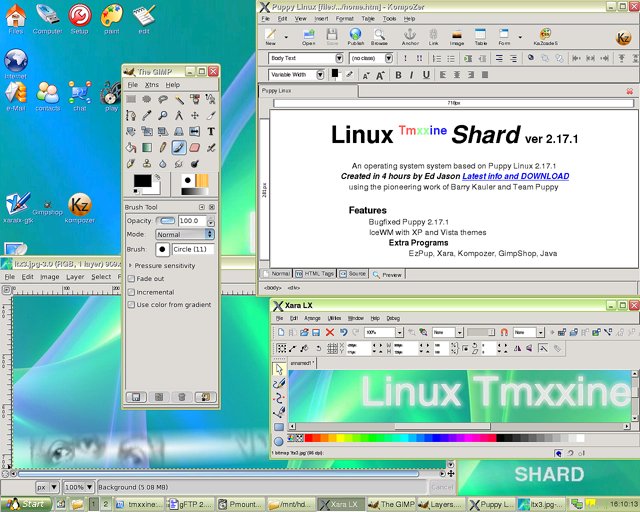Expand the Pressure sensitivity section
This screenshot has width=640, height=512.
131,266
